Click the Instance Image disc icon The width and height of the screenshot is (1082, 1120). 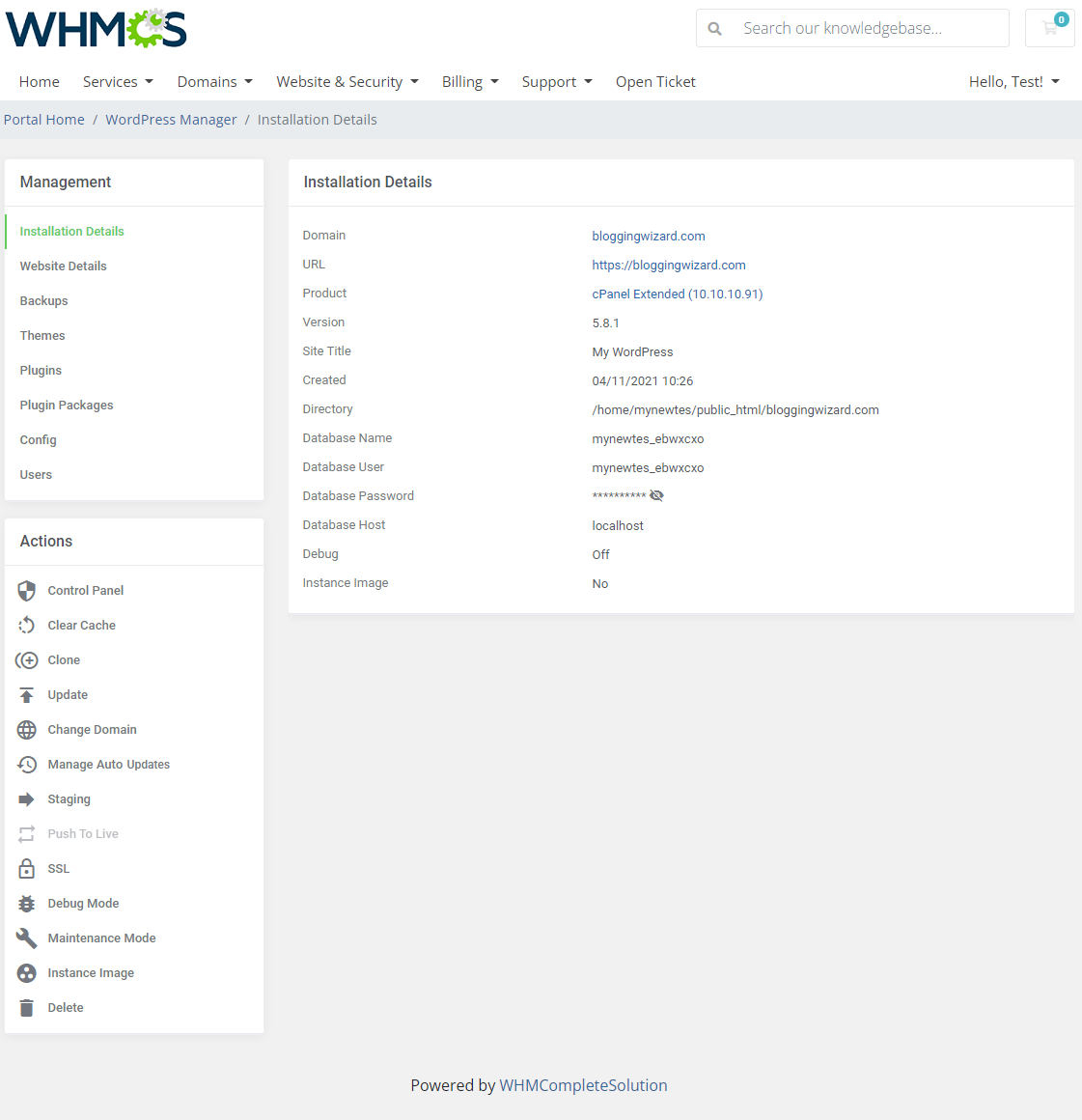point(26,973)
